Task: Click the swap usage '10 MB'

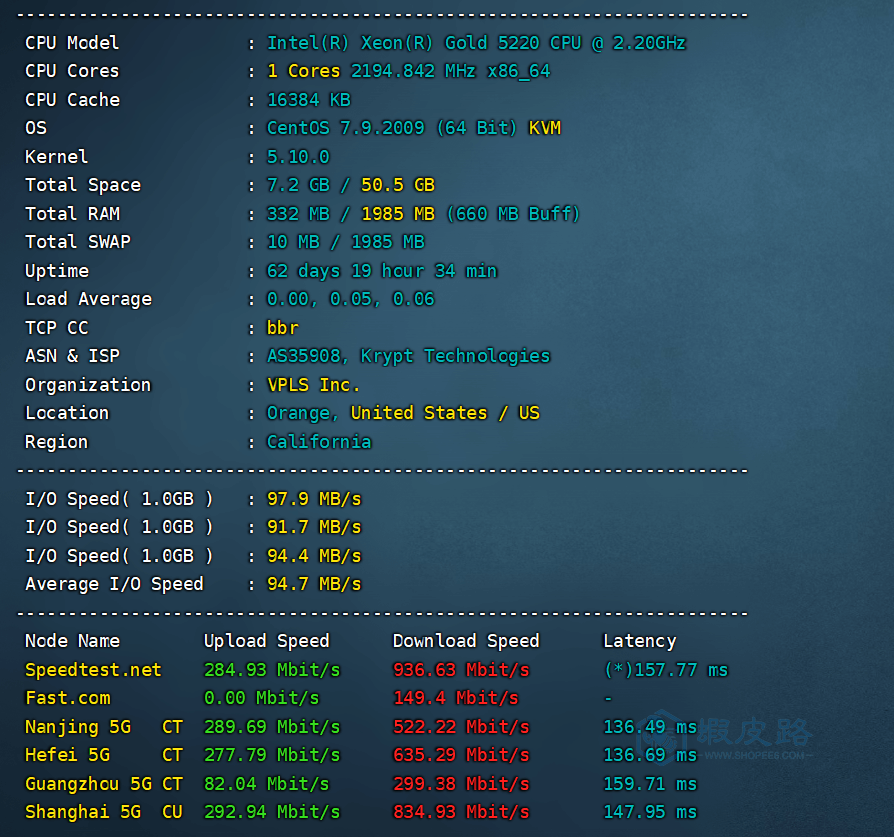Action: [293, 242]
